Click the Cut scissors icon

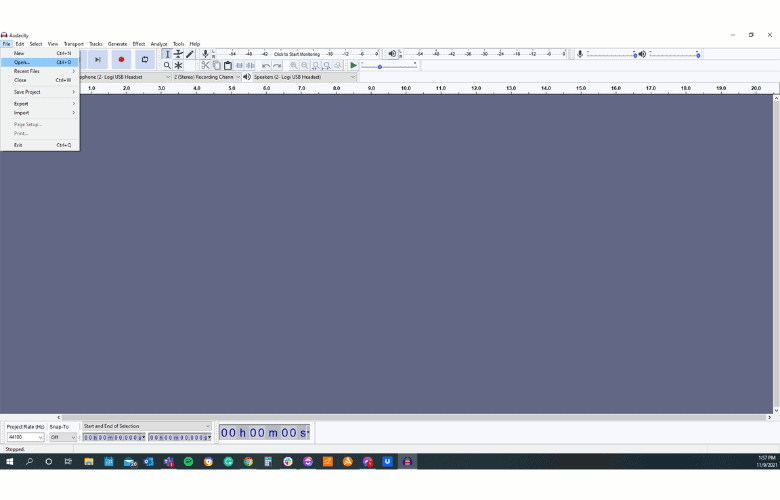coord(205,66)
